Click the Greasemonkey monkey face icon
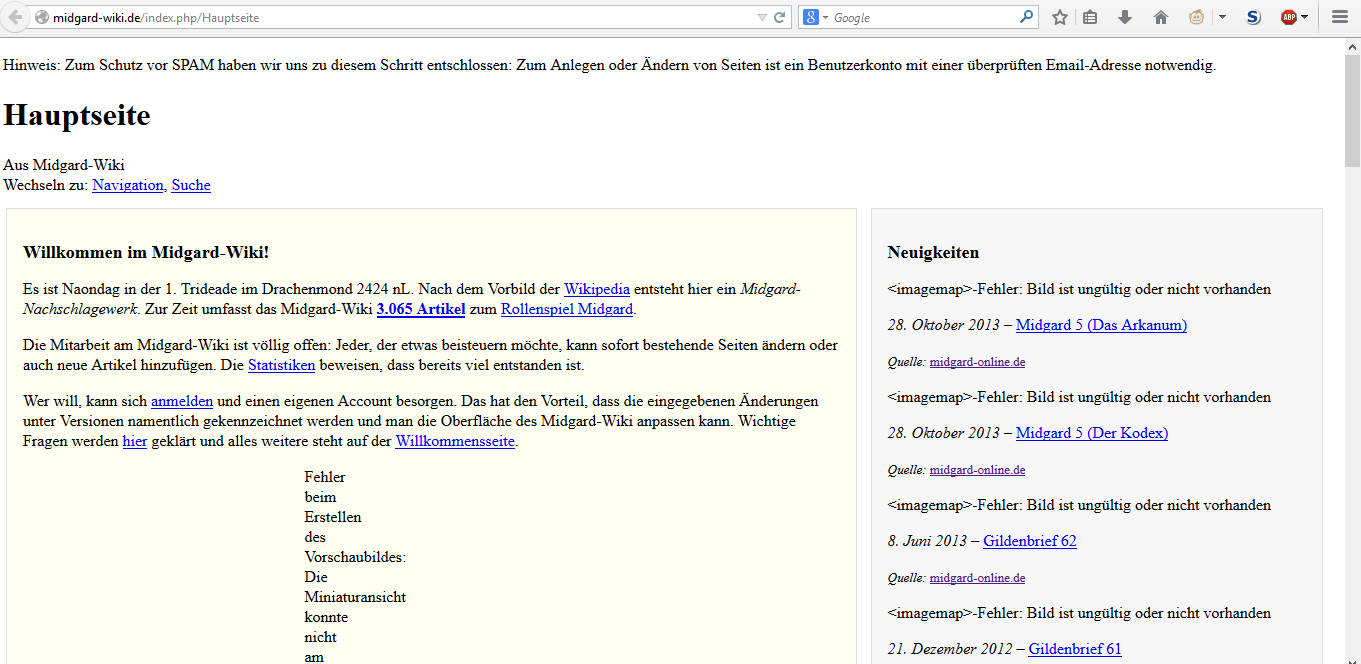Image resolution: width=1361 pixels, height=664 pixels. (1196, 17)
